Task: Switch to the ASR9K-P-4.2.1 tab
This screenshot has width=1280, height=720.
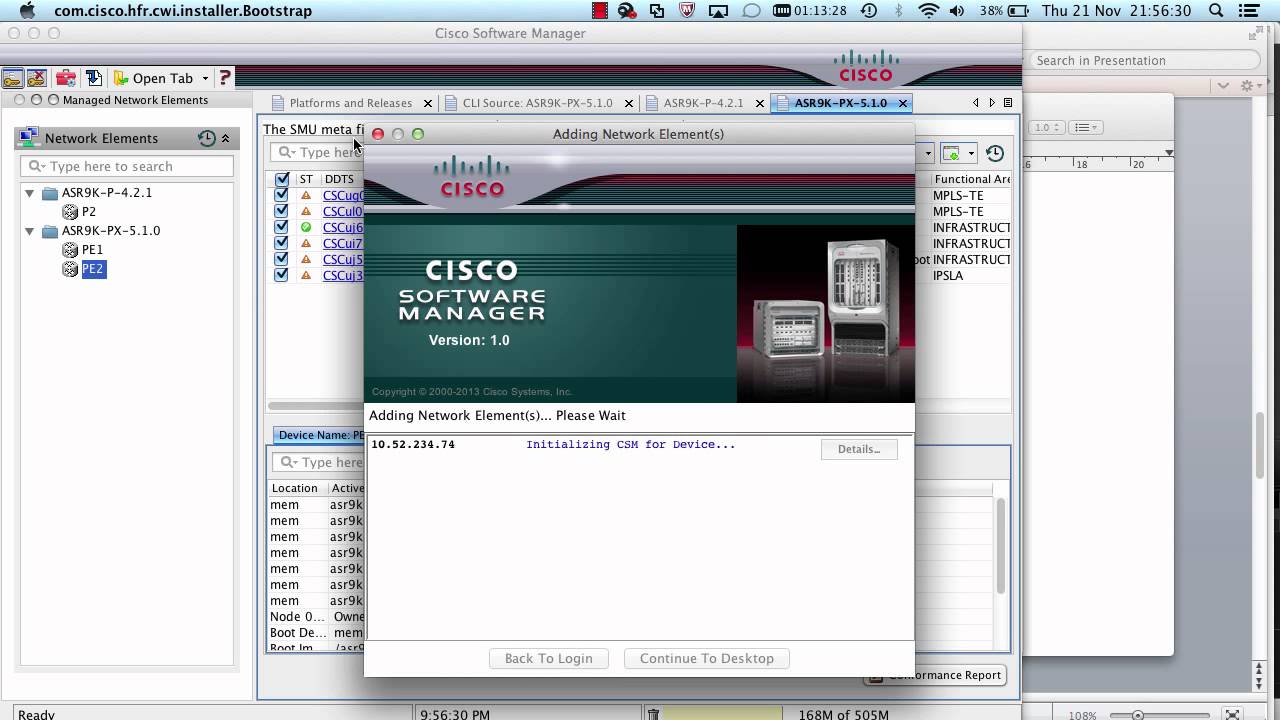Action: pos(703,103)
